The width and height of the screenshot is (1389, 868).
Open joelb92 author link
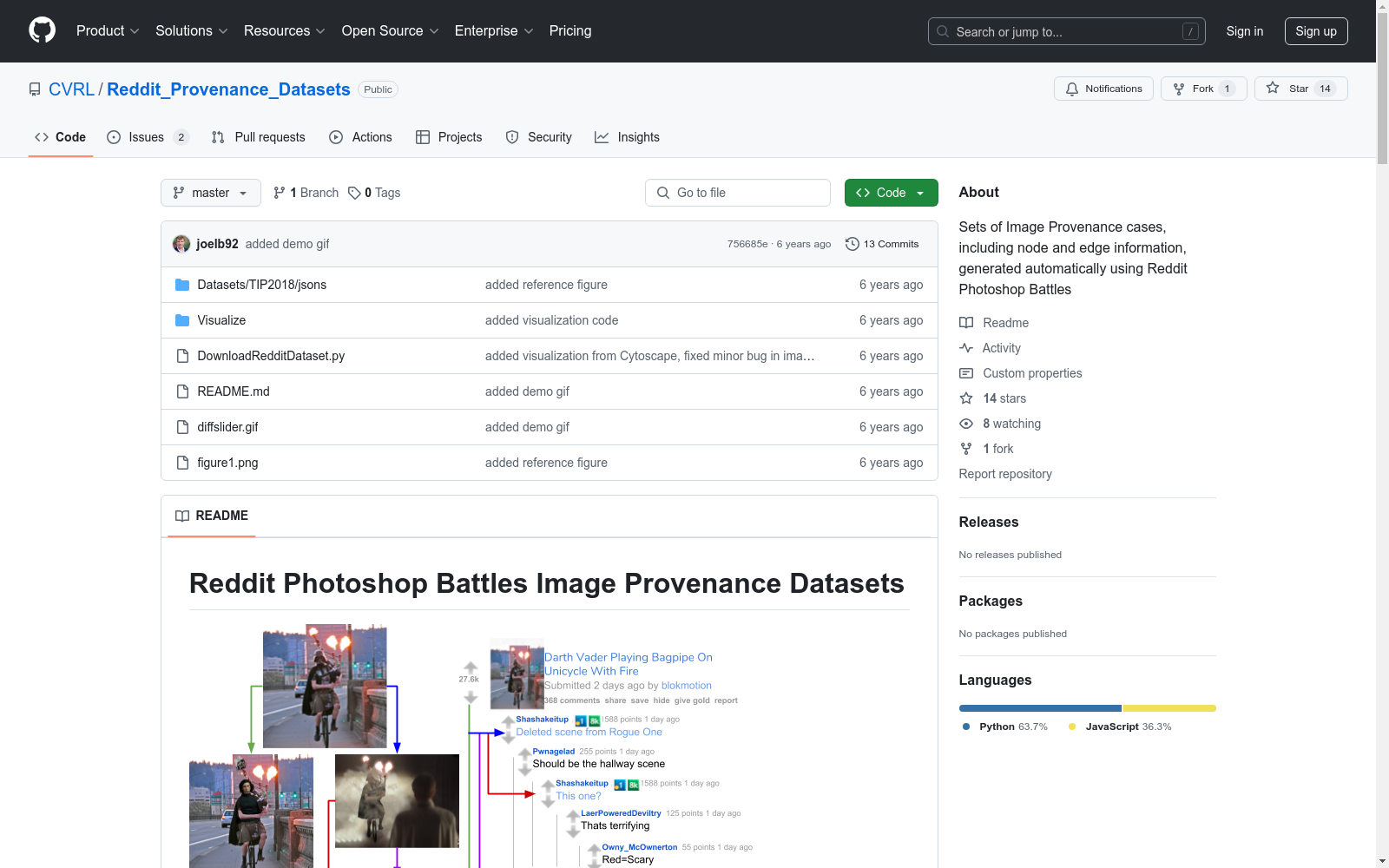(x=217, y=244)
